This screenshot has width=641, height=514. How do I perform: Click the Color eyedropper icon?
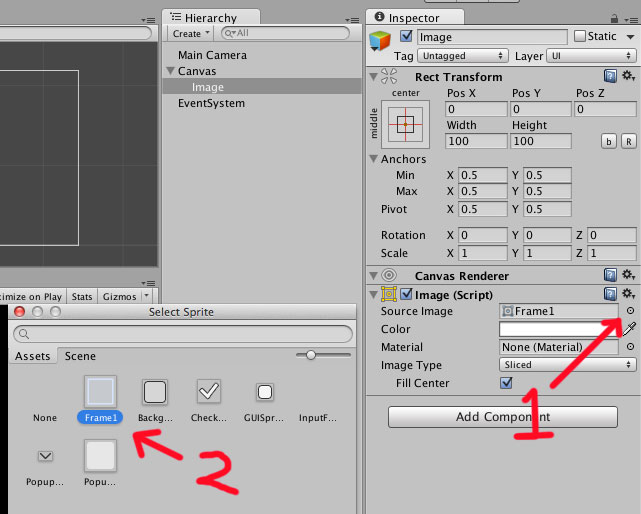click(629, 328)
